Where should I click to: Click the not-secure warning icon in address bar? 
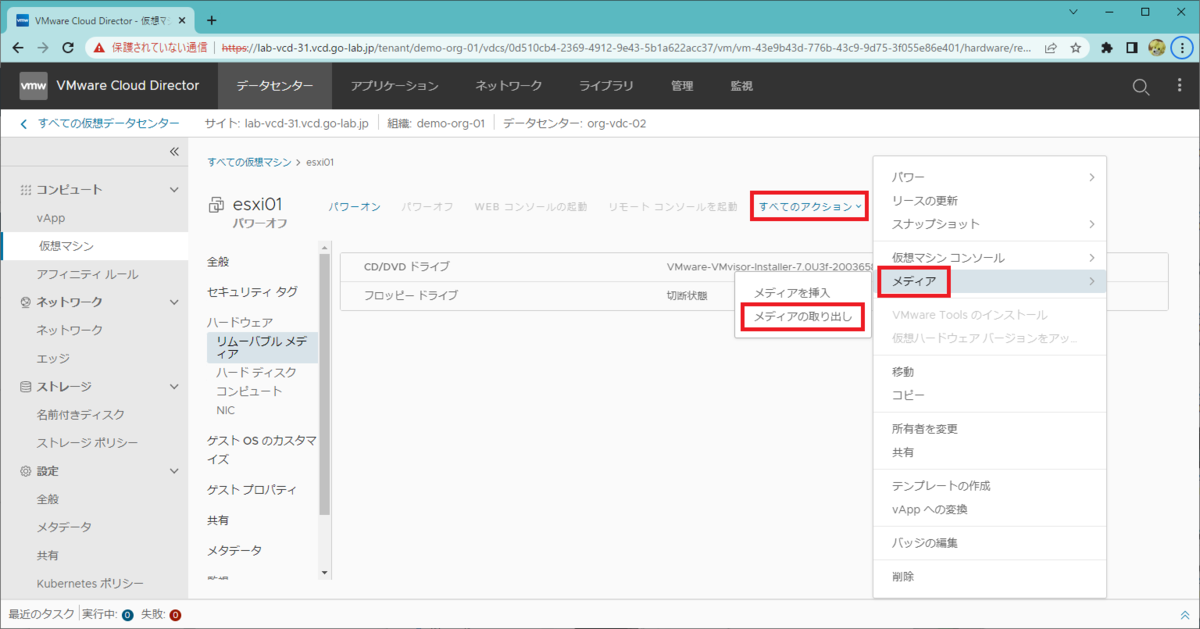point(98,47)
